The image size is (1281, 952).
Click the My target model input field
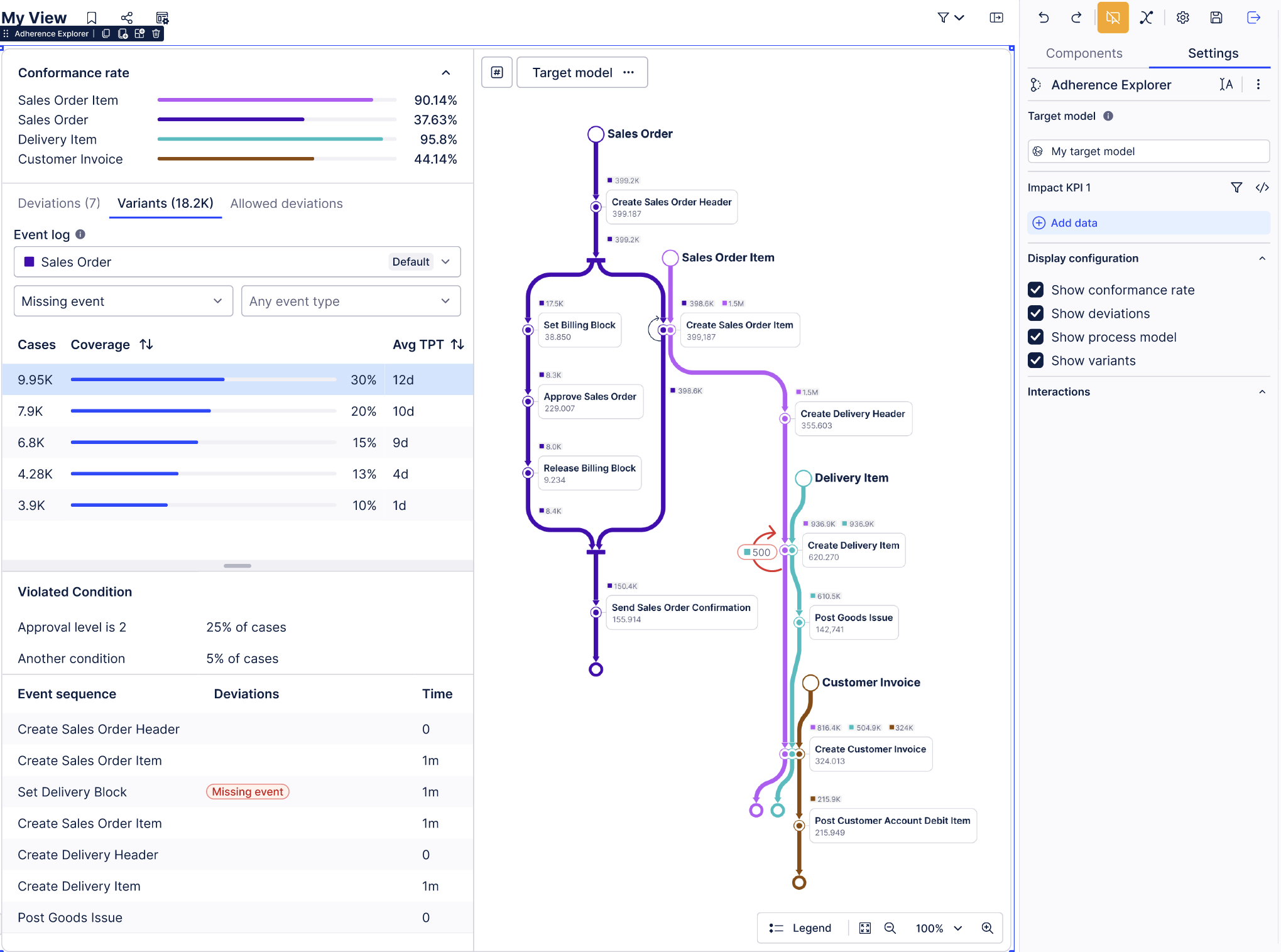pos(1148,151)
